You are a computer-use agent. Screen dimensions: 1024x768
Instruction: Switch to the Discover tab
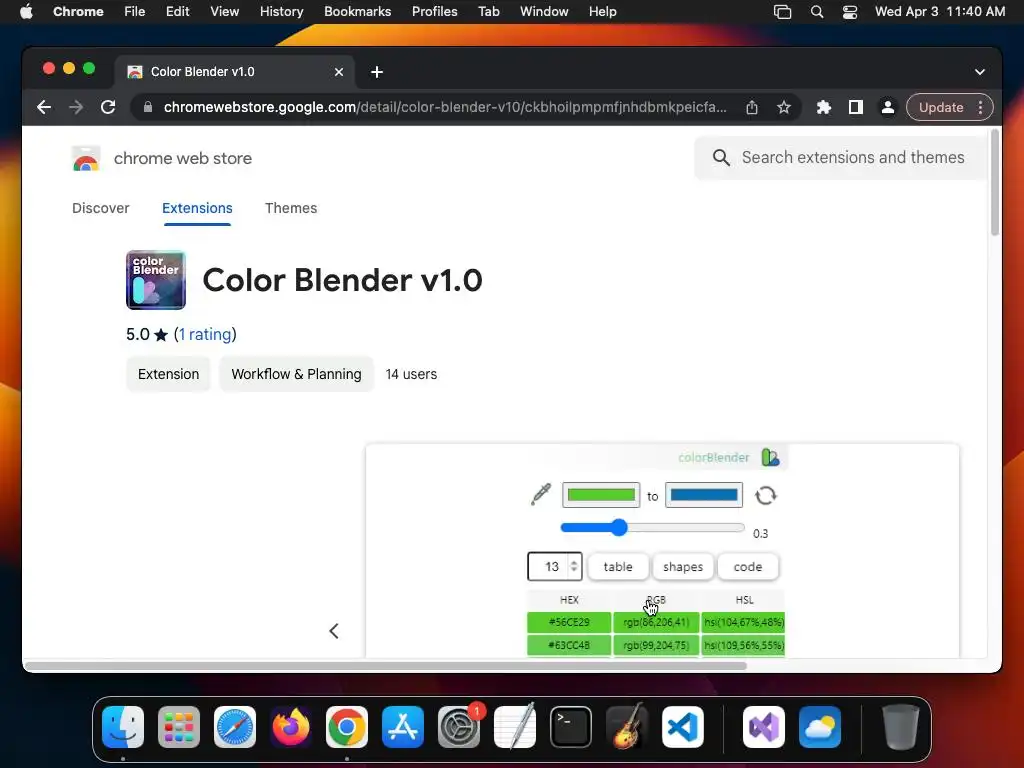pyautogui.click(x=101, y=208)
